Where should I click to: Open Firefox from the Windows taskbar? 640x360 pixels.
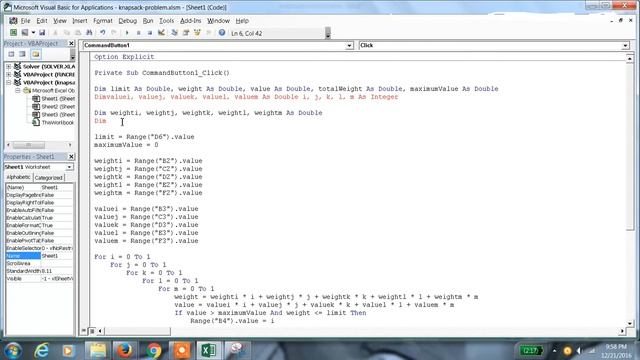124,350
